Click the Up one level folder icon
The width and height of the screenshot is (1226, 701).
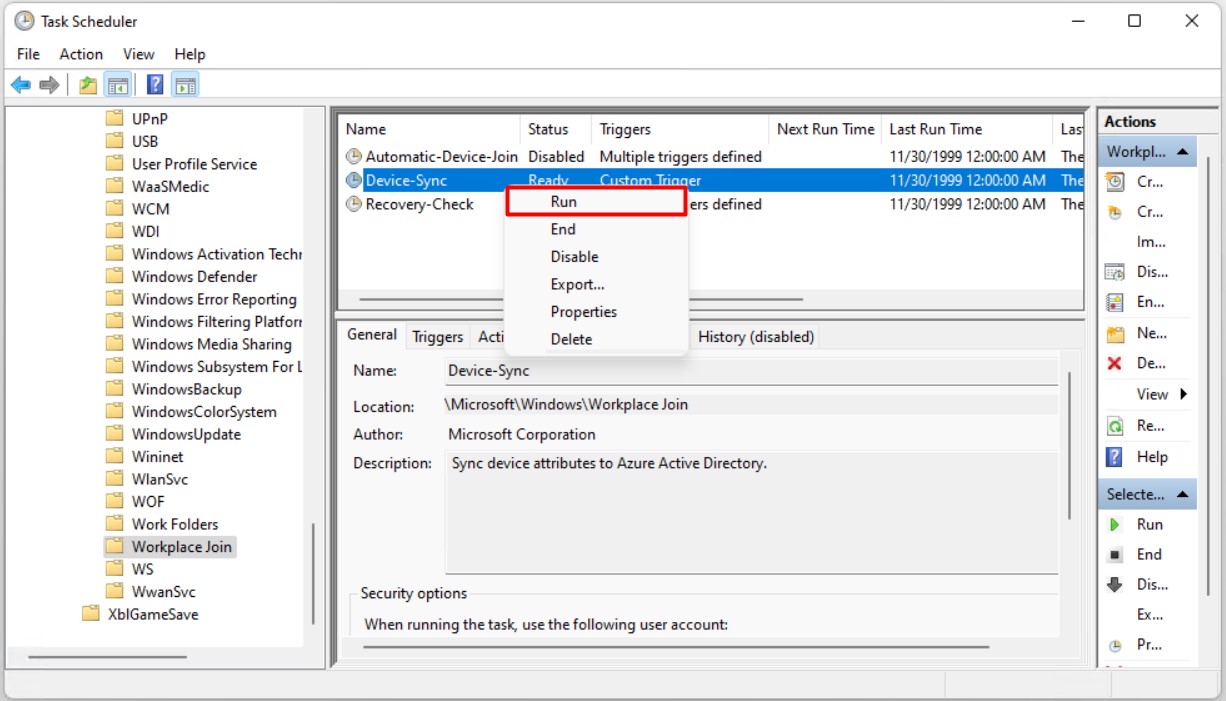pyautogui.click(x=89, y=85)
